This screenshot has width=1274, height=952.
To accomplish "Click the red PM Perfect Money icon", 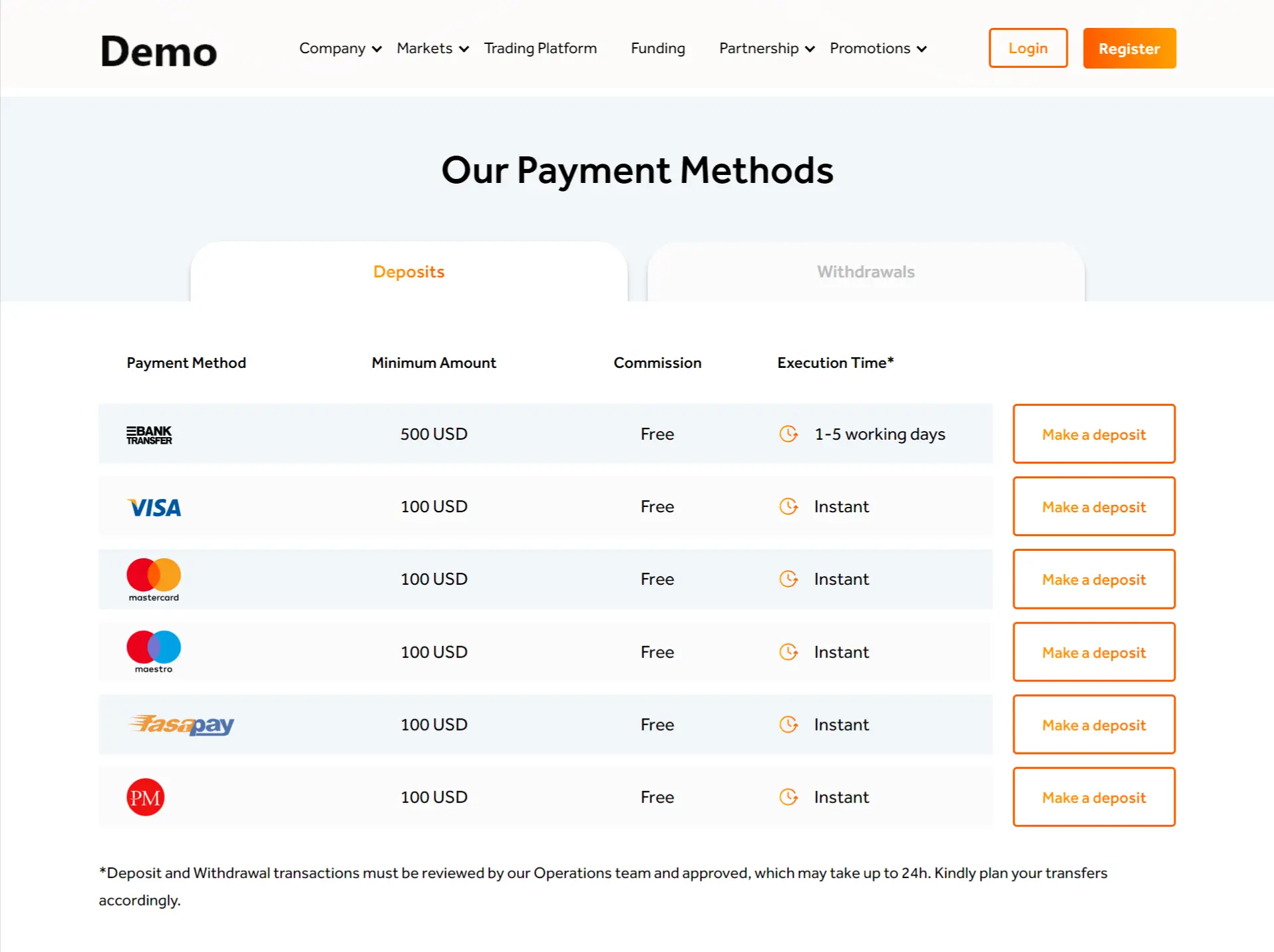I will click(145, 797).
